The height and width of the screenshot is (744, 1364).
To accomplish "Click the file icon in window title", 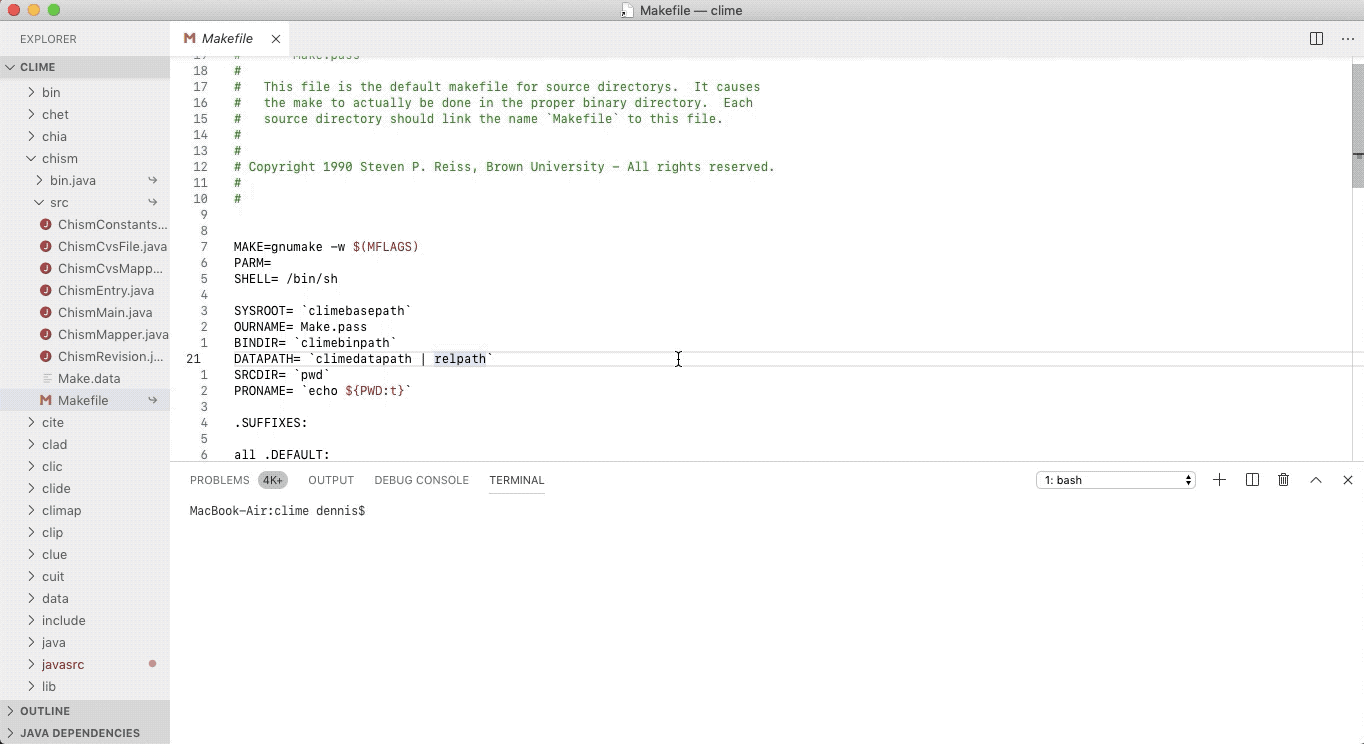I will click(627, 10).
